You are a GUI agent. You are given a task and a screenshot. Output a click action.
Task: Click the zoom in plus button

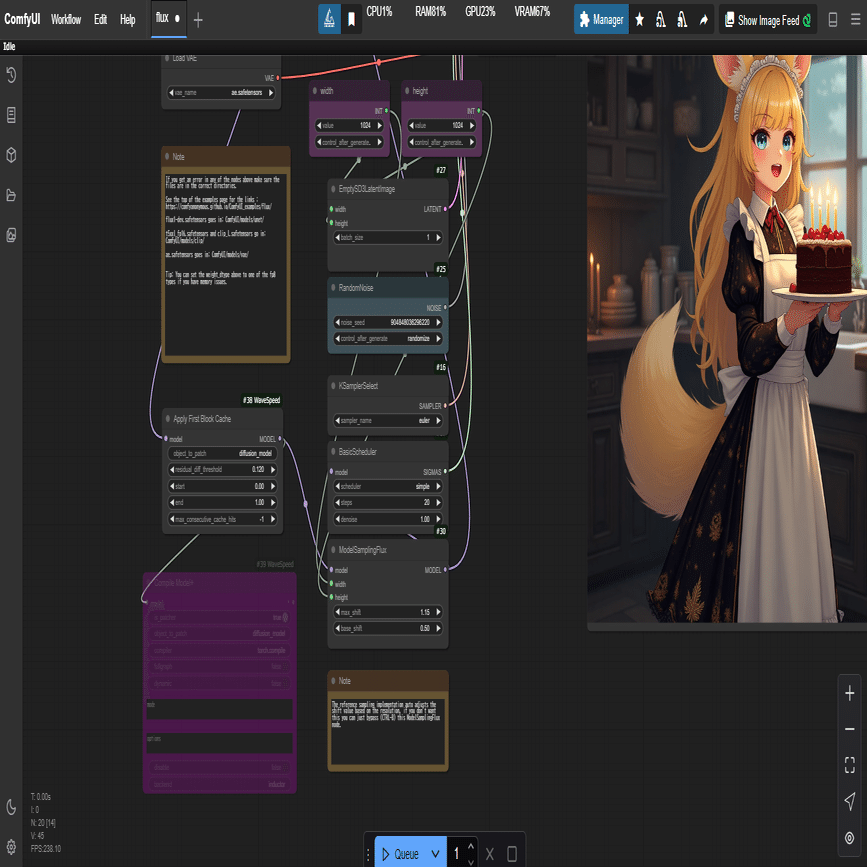pyautogui.click(x=849, y=693)
